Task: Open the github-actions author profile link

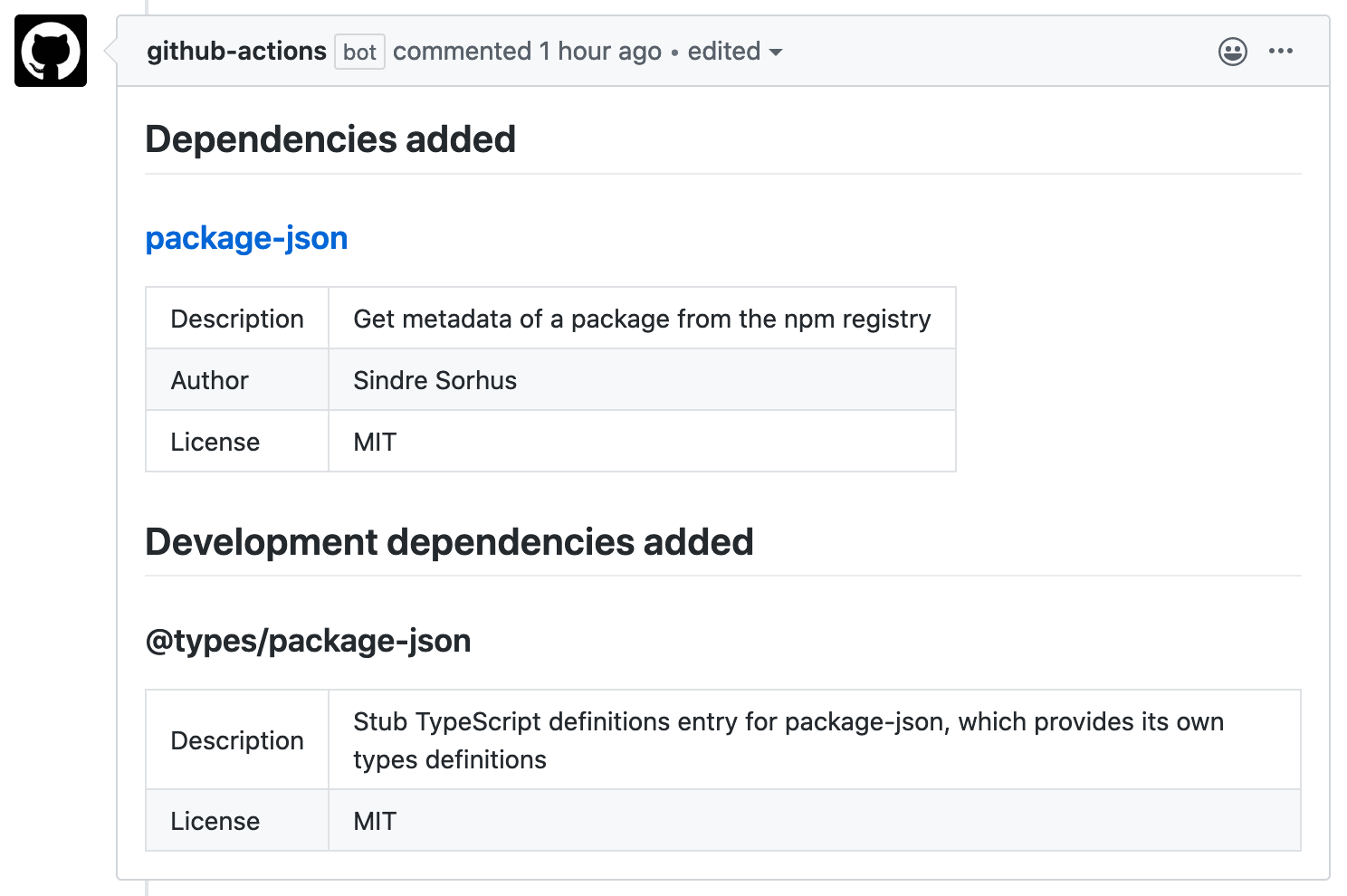Action: 236,52
